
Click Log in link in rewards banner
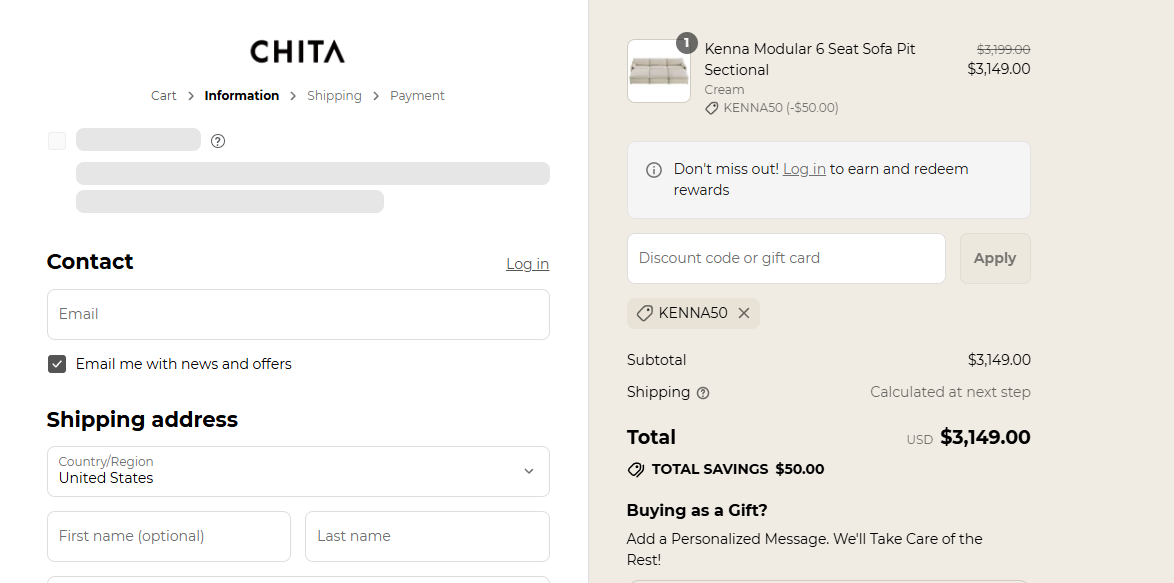pos(804,169)
